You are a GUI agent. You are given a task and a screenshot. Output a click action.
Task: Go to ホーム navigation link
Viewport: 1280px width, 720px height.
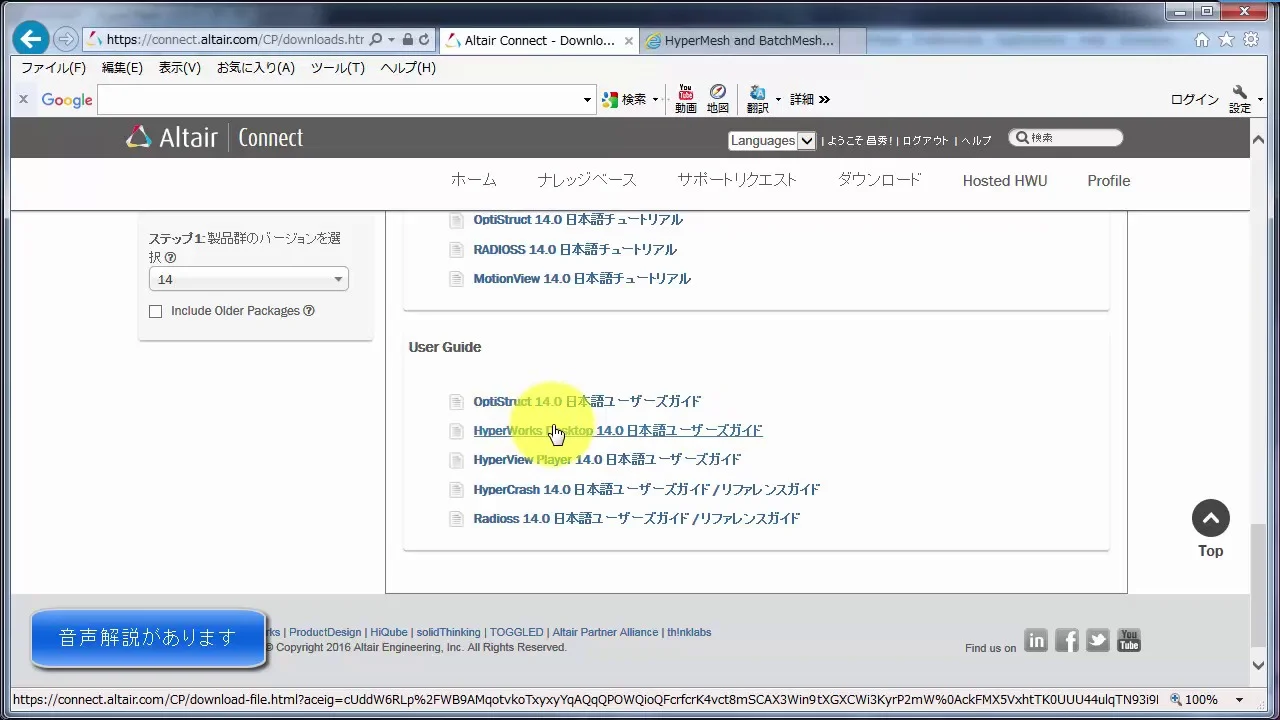[473, 181]
